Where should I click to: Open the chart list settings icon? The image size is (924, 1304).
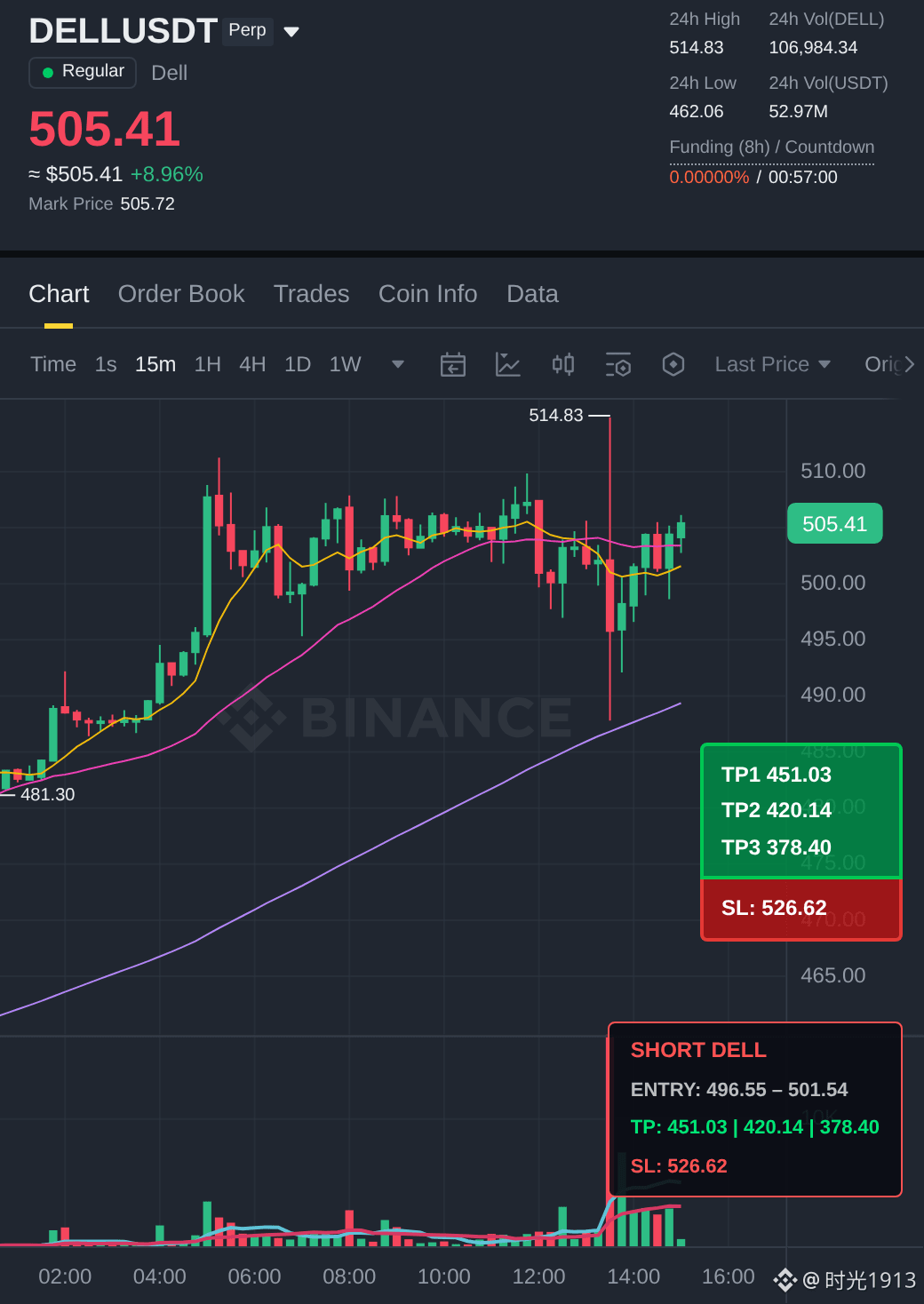pos(618,364)
